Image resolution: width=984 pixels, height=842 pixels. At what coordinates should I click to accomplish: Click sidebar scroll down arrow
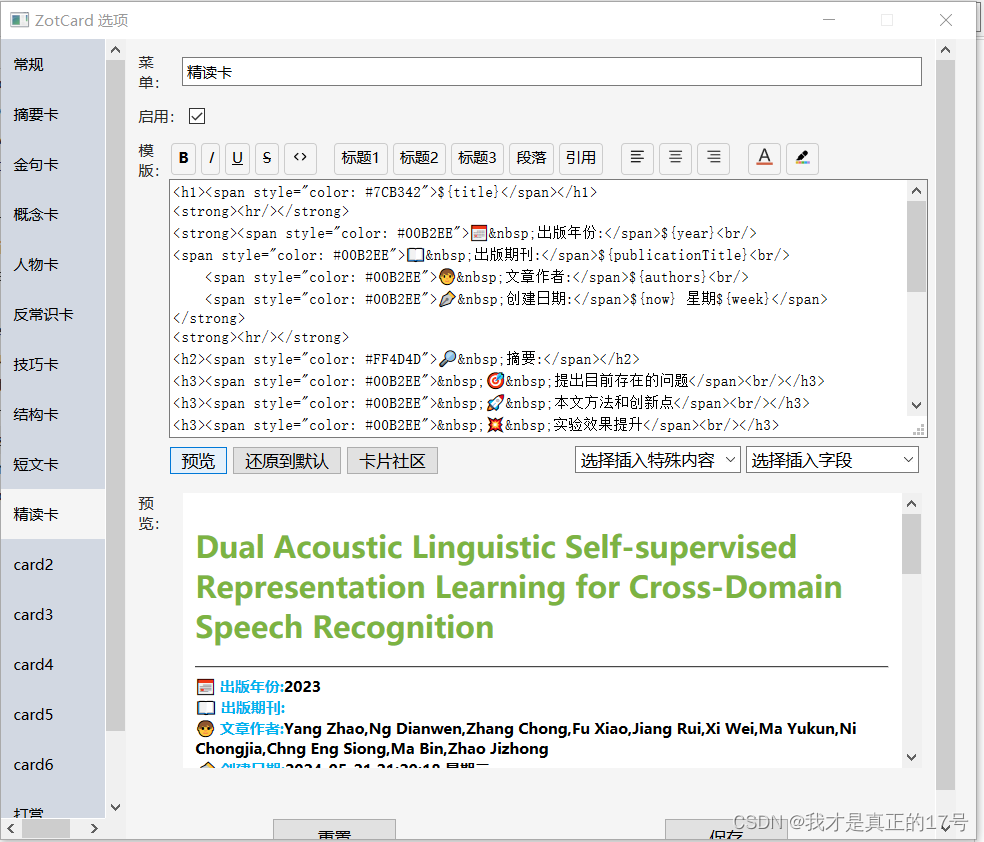pyautogui.click(x=115, y=807)
